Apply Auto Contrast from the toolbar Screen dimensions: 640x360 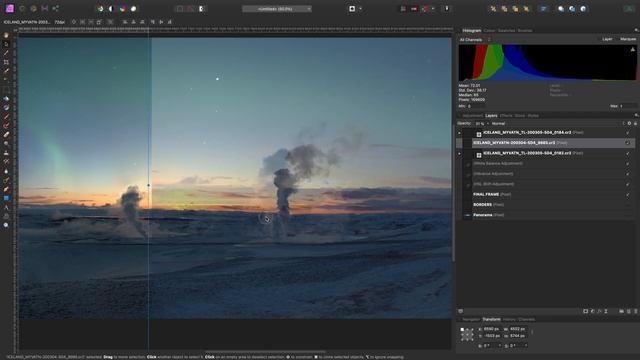pyautogui.click(x=111, y=9)
